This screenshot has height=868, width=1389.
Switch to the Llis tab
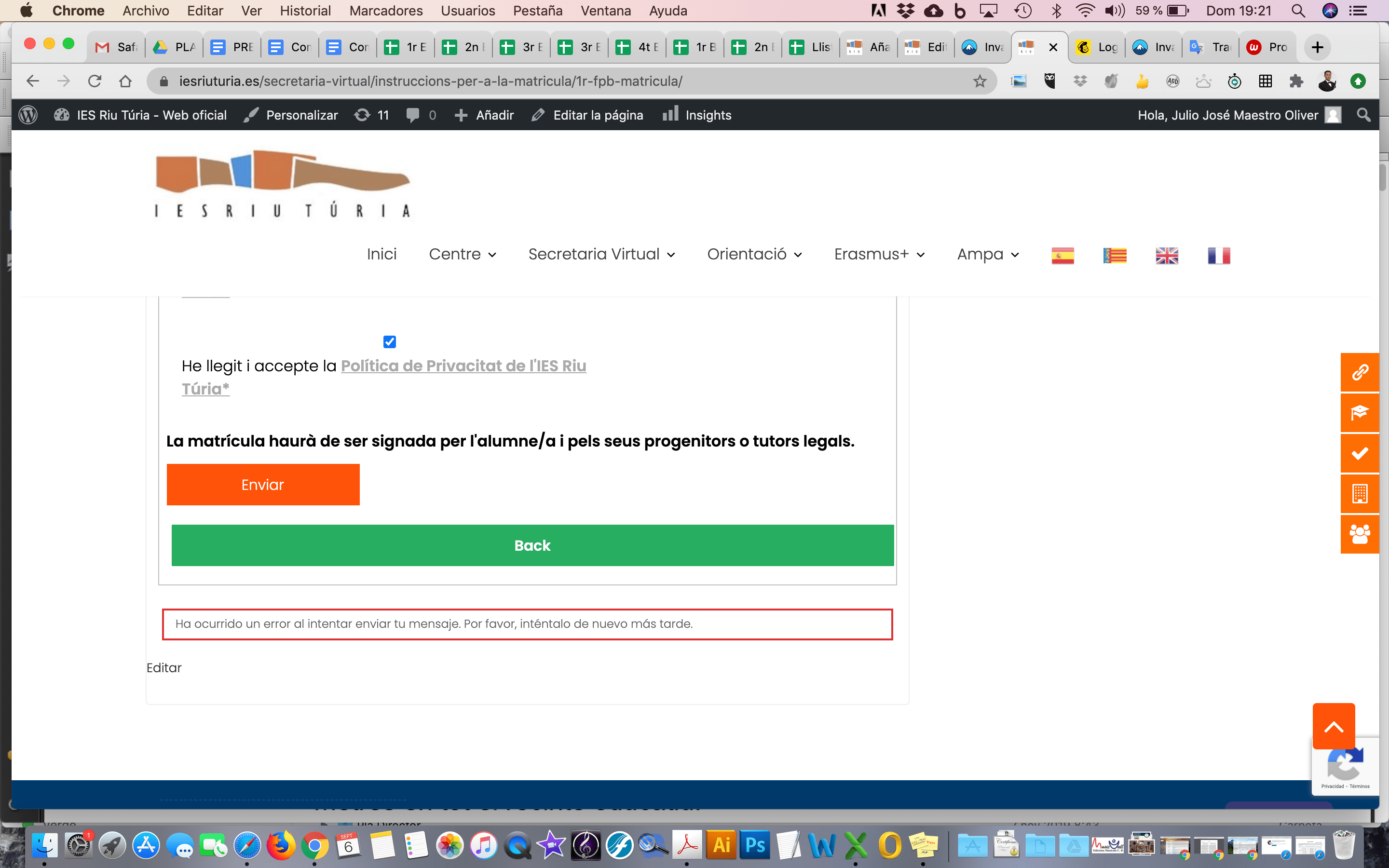810,47
